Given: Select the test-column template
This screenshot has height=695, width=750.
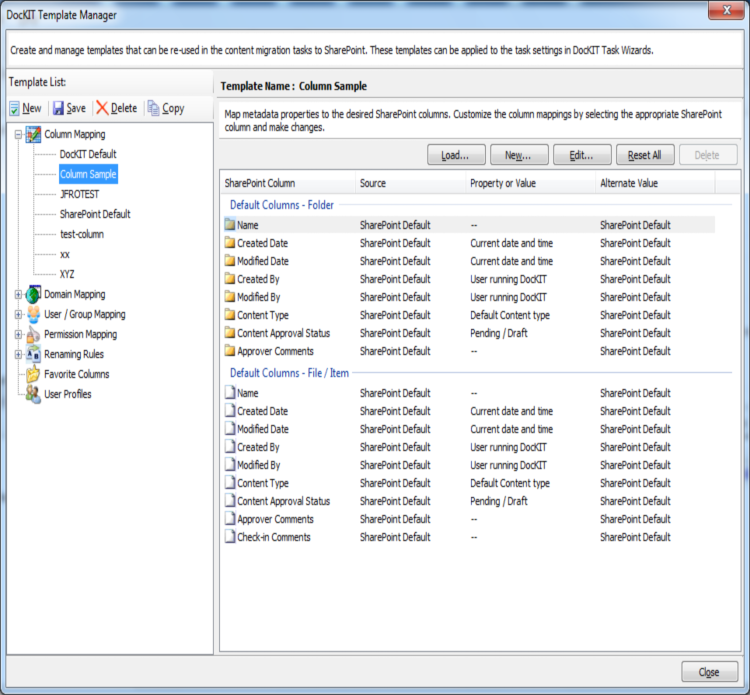Looking at the screenshot, I should coord(82,234).
